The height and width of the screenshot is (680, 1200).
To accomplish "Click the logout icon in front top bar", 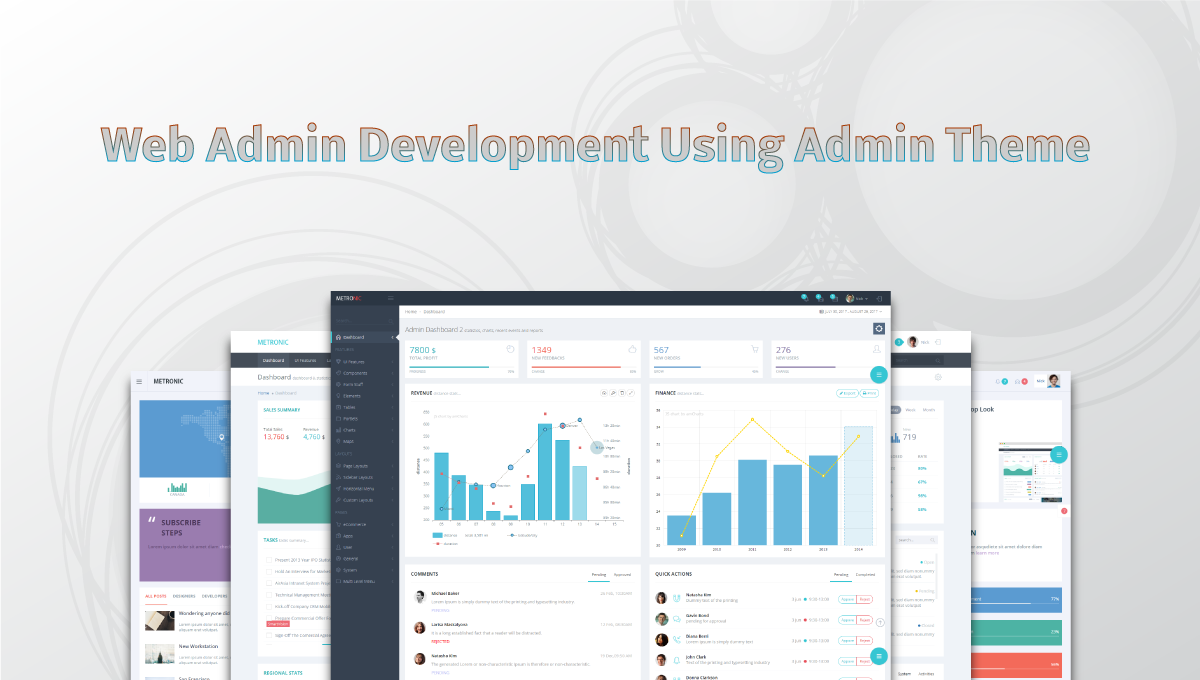I will 879,298.
